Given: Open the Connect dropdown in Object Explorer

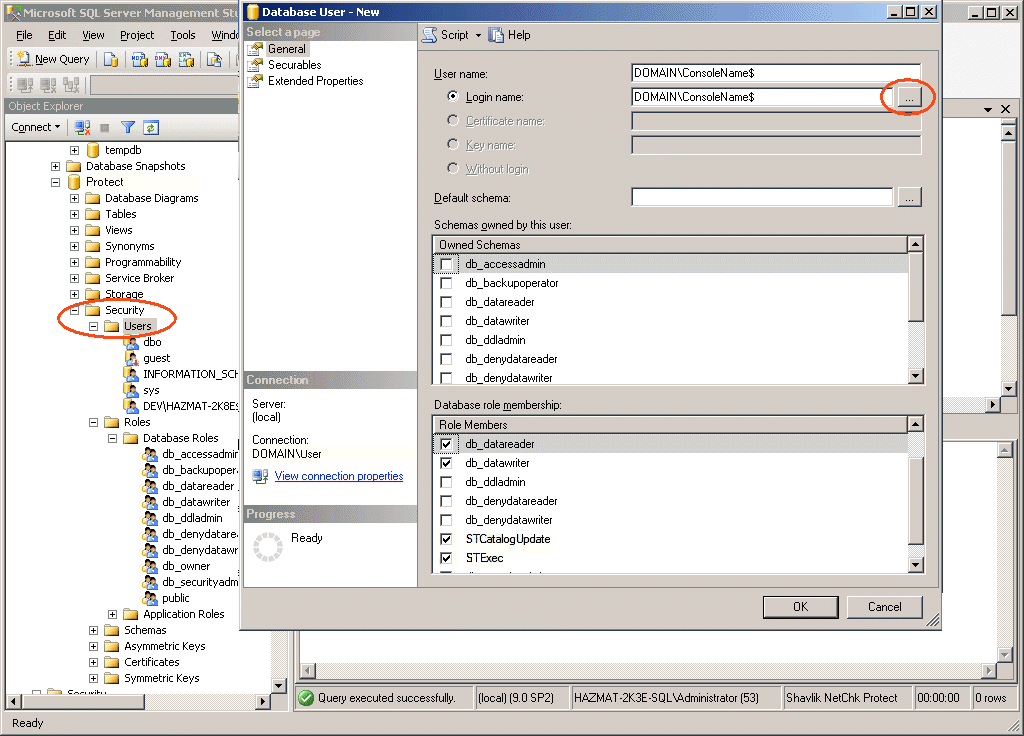Looking at the screenshot, I should coord(36,127).
